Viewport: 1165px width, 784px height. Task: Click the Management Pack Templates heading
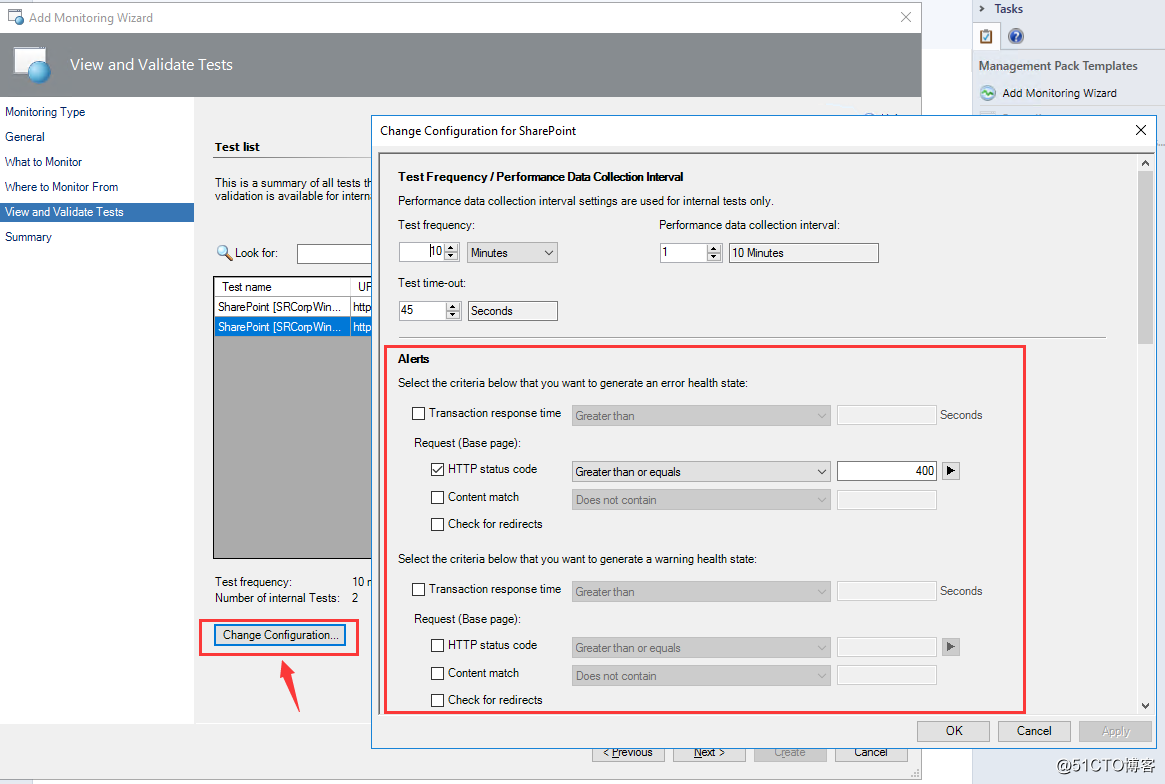pos(1057,65)
